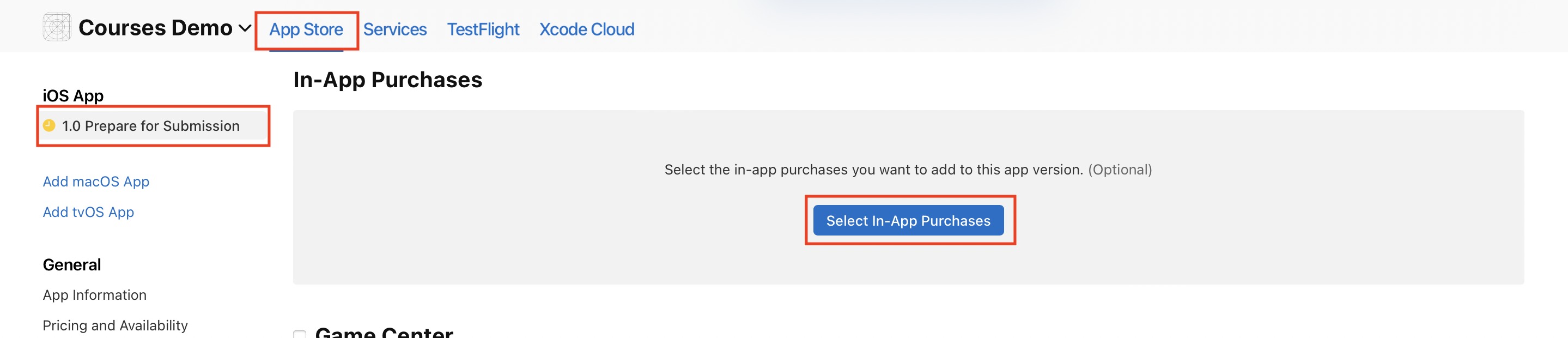Click the iOS App sidebar heading

73,95
